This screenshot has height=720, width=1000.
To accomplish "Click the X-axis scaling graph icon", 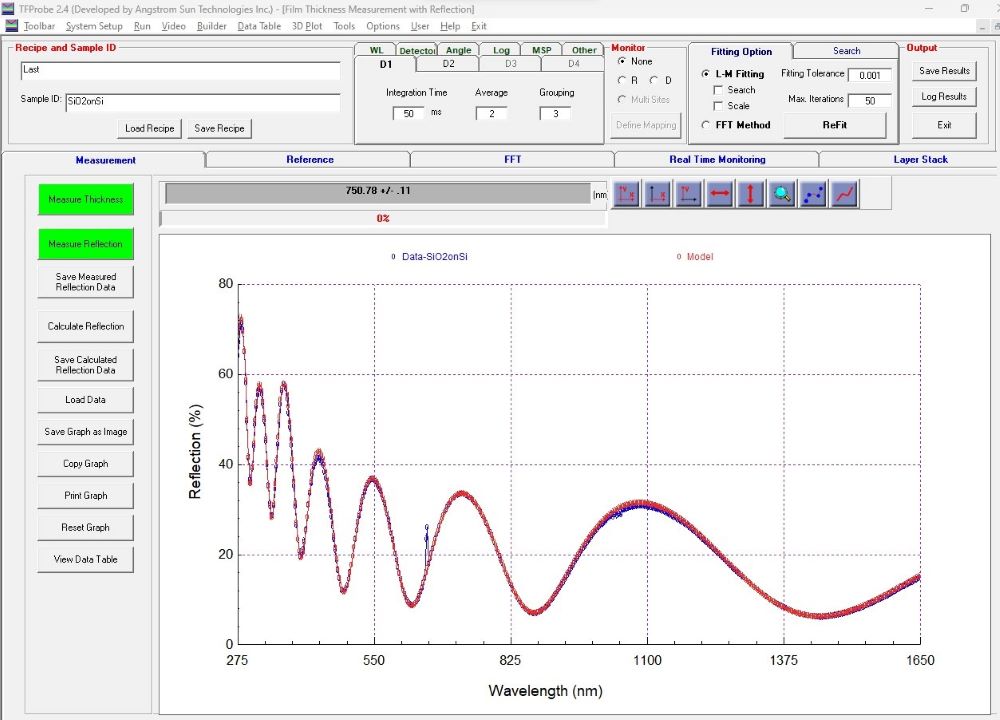I will [658, 193].
